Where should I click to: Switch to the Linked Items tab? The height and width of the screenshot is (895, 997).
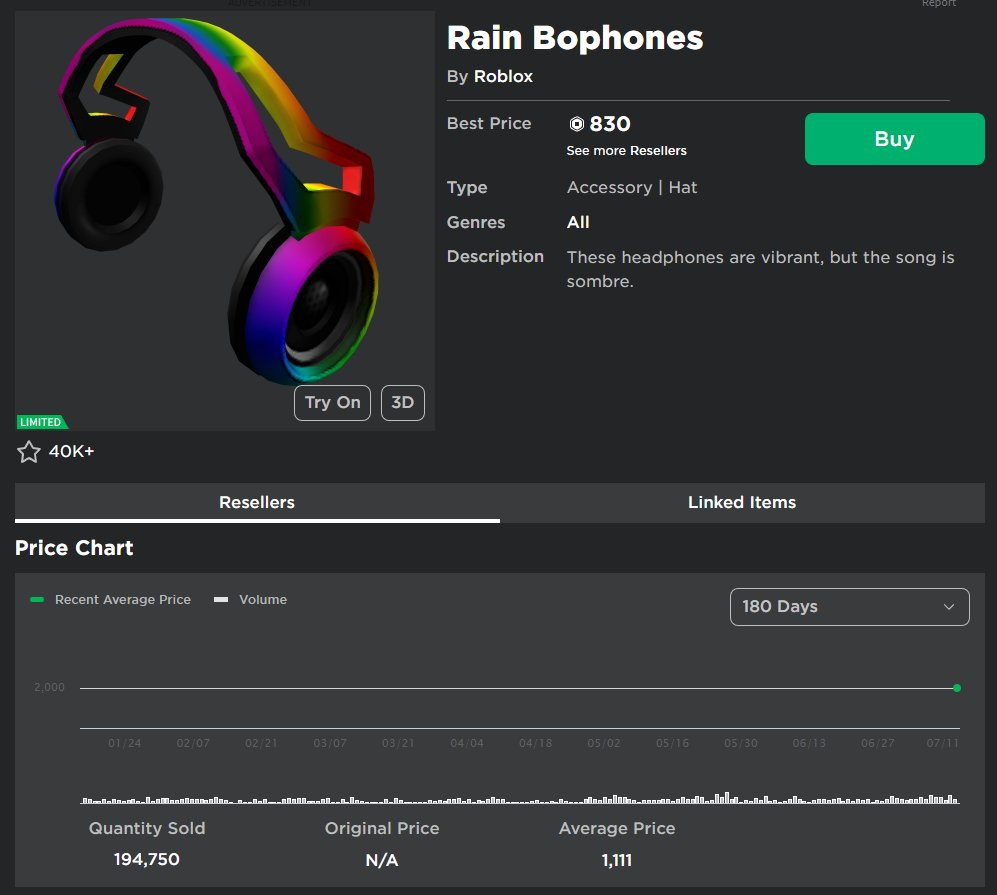tap(741, 502)
